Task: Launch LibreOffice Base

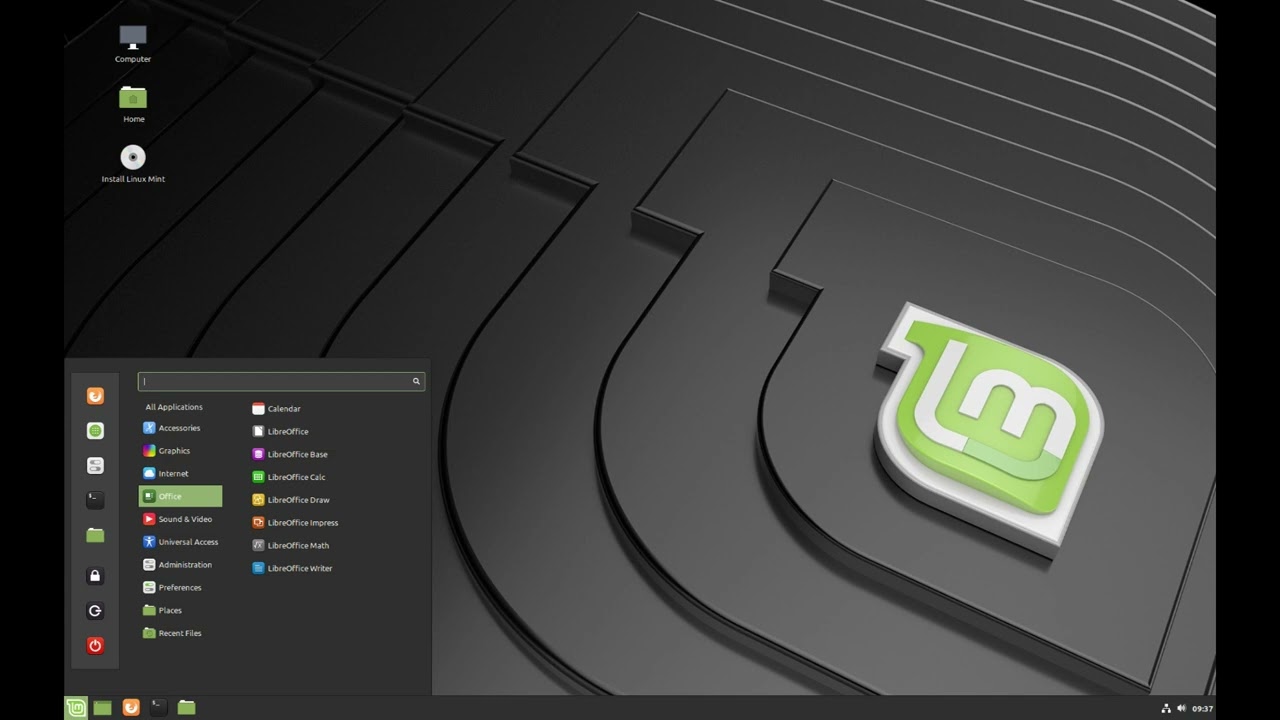Action: pos(290,454)
